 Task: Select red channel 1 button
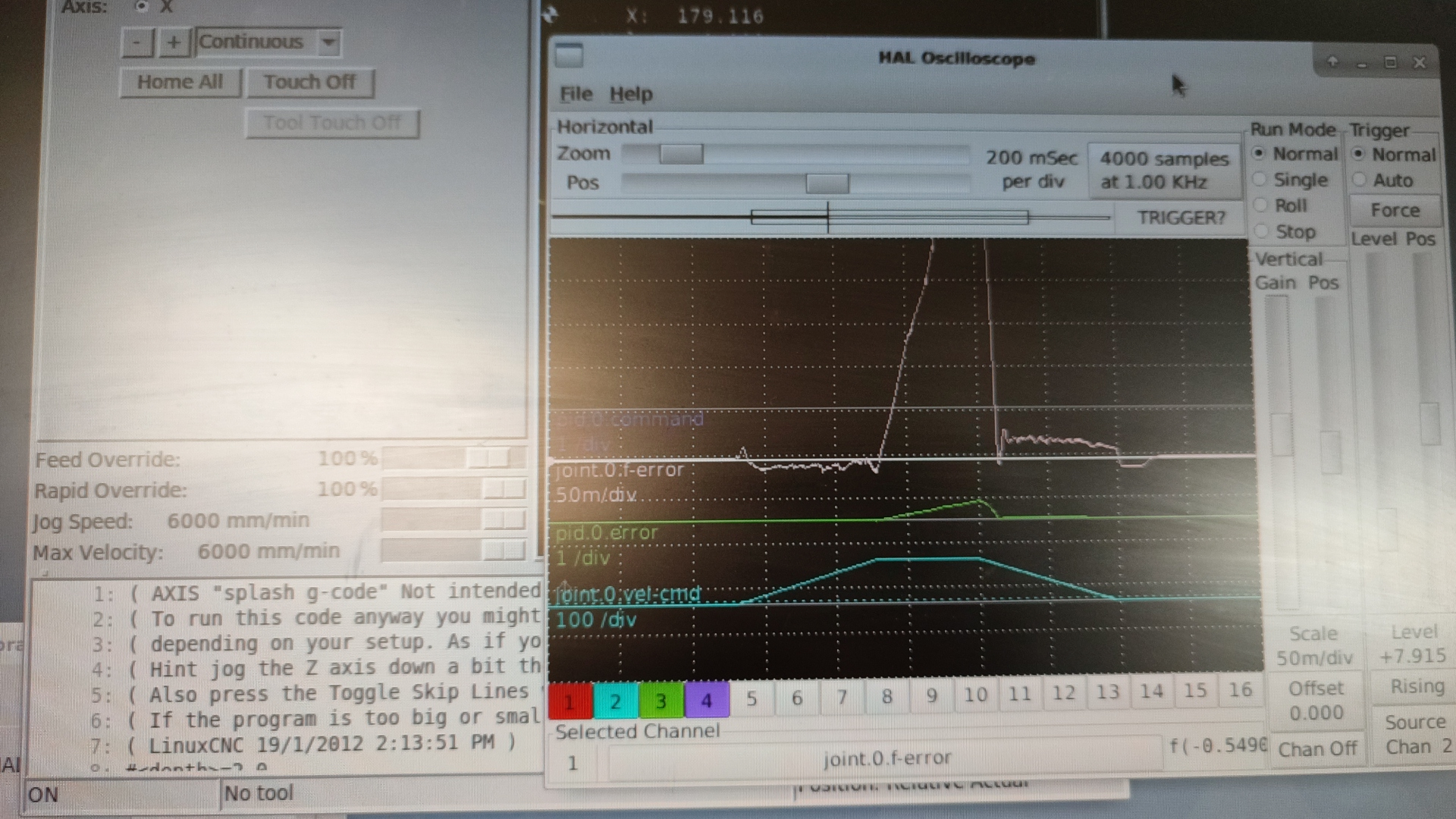tap(570, 700)
